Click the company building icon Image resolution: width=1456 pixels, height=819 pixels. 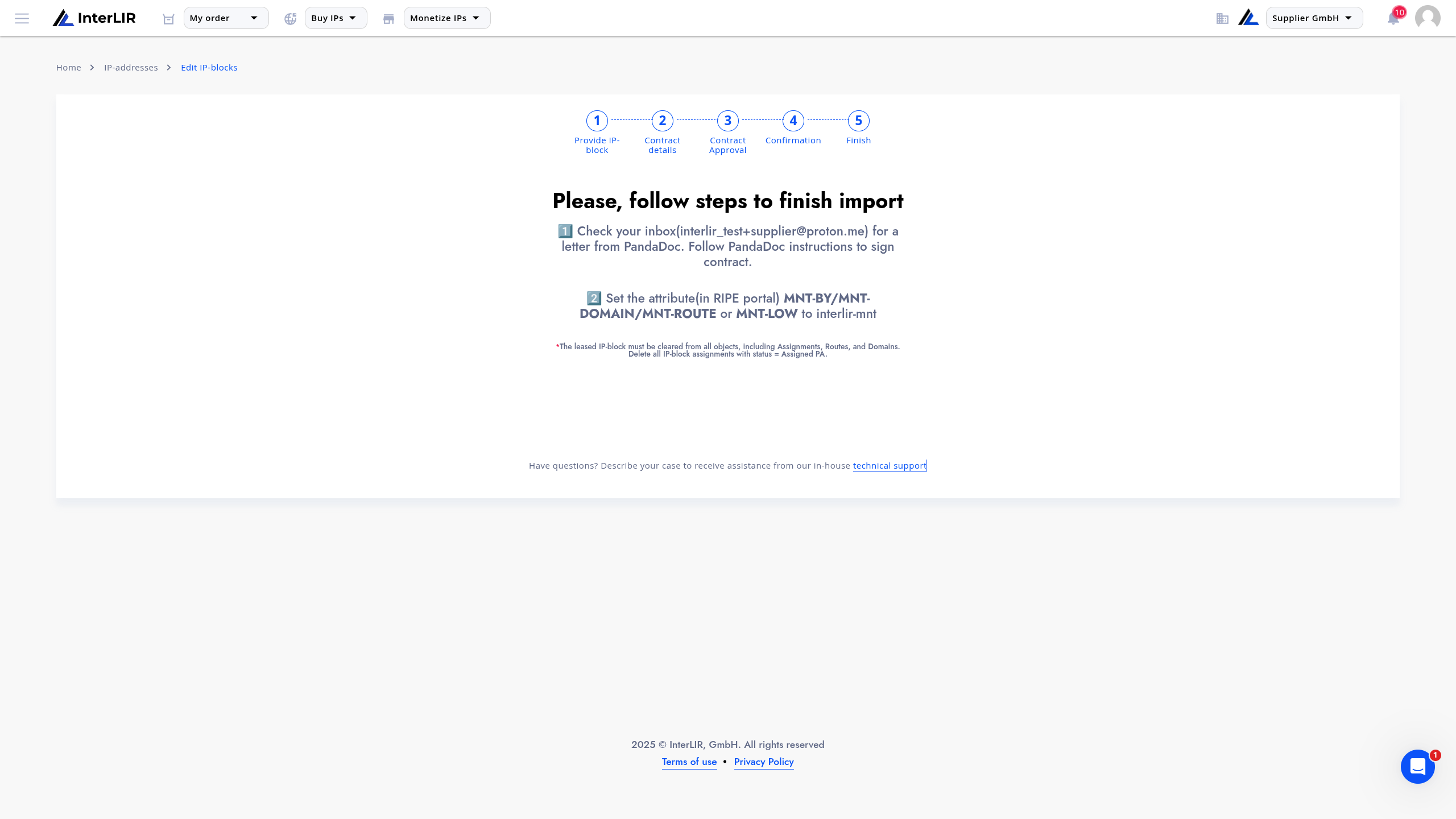point(1222,19)
